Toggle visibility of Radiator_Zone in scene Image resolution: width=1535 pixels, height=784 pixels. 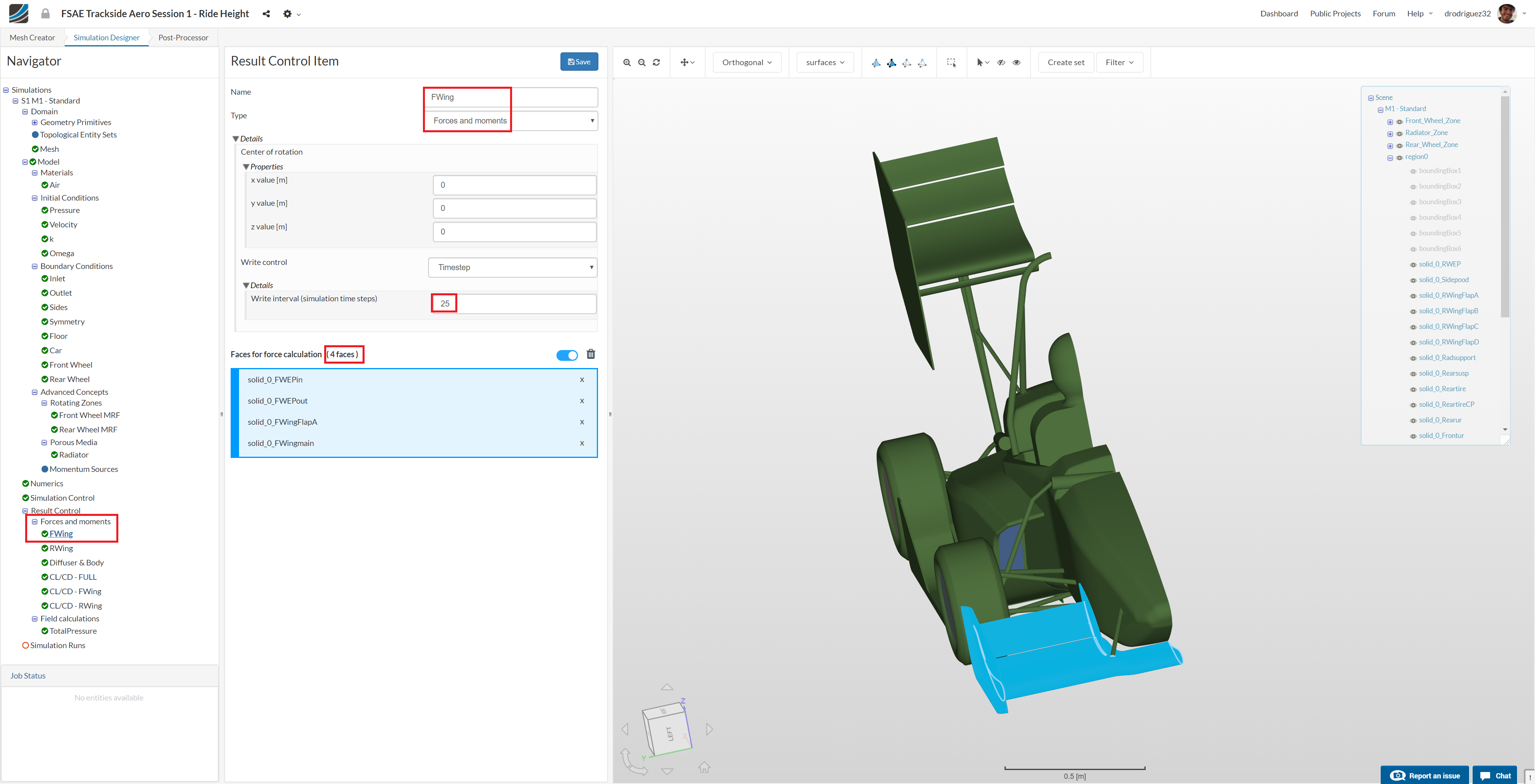[x=1400, y=133]
